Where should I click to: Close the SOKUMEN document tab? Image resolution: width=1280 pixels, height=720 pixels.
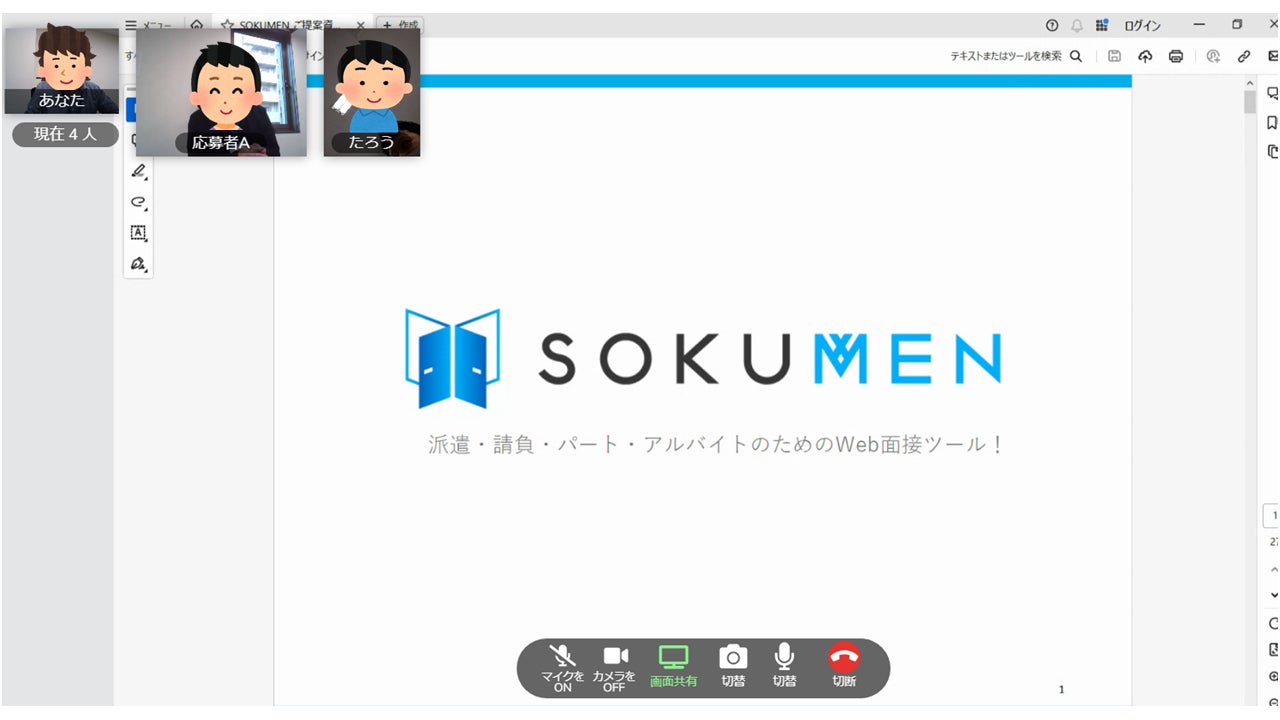(361, 25)
